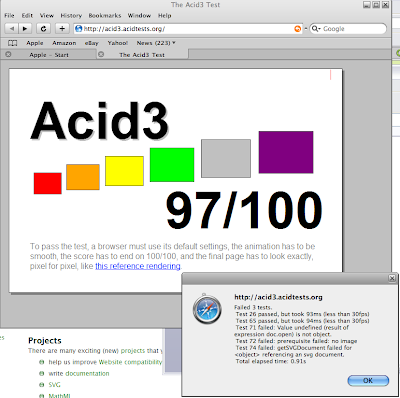Click the Acid3 heading

click(x=99, y=121)
